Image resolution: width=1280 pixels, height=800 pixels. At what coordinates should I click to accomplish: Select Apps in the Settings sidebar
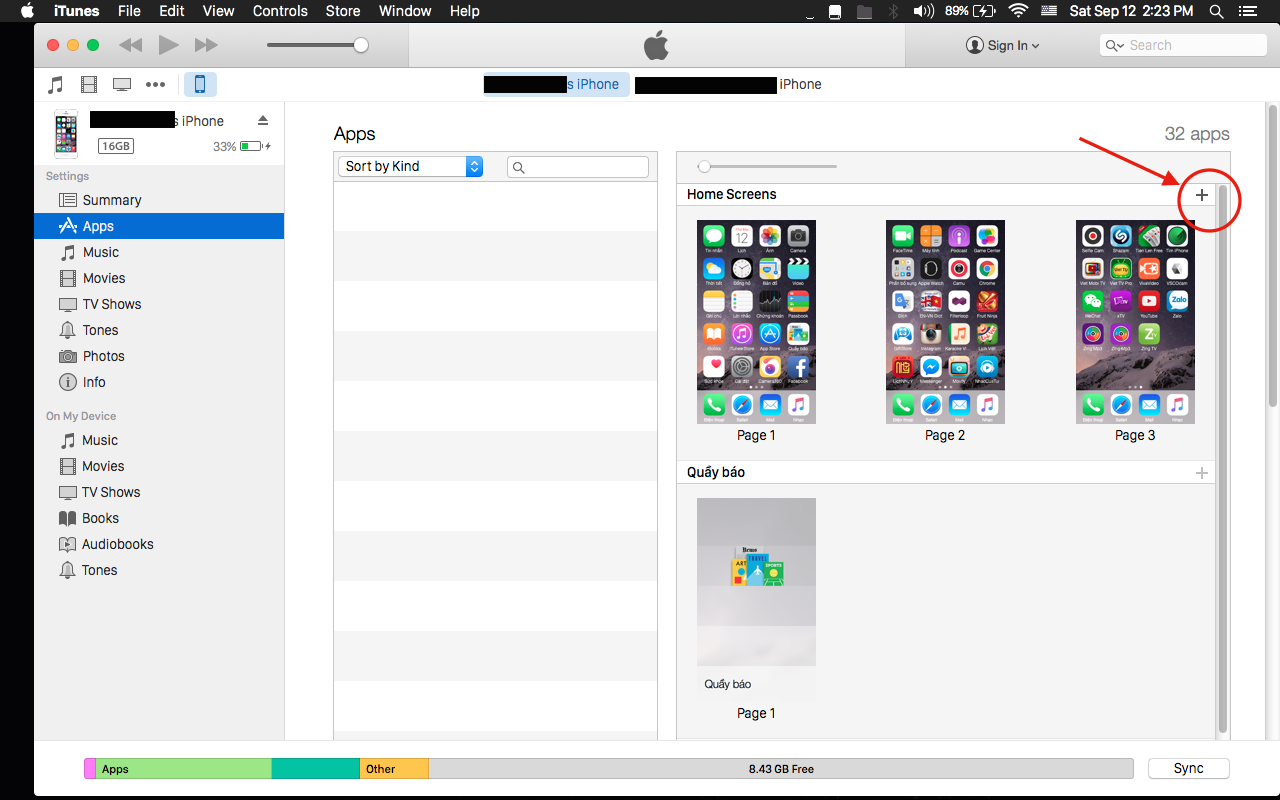159,226
